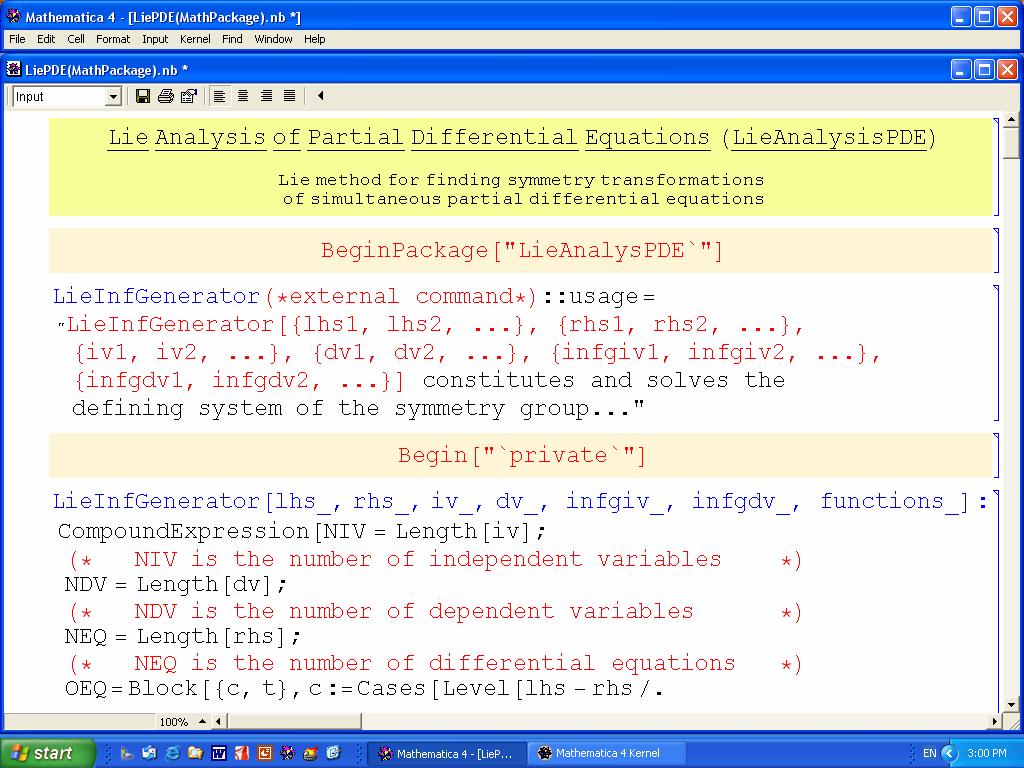The height and width of the screenshot is (768, 1024).
Task: Launch the red Adobe-style quick launch icon
Action: (x=242, y=753)
